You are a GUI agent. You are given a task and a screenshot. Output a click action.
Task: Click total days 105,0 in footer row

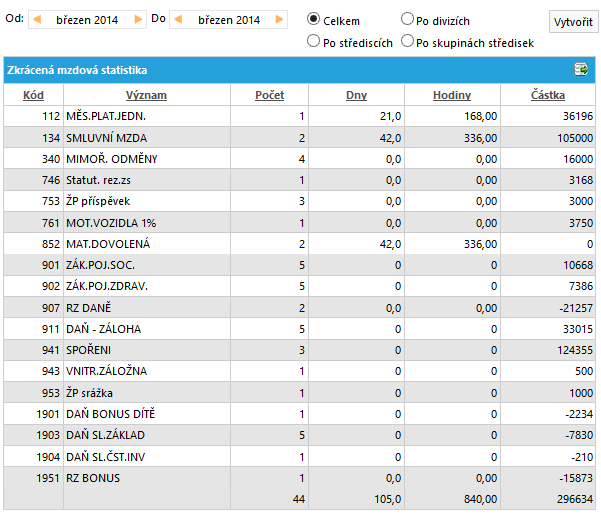[388, 499]
